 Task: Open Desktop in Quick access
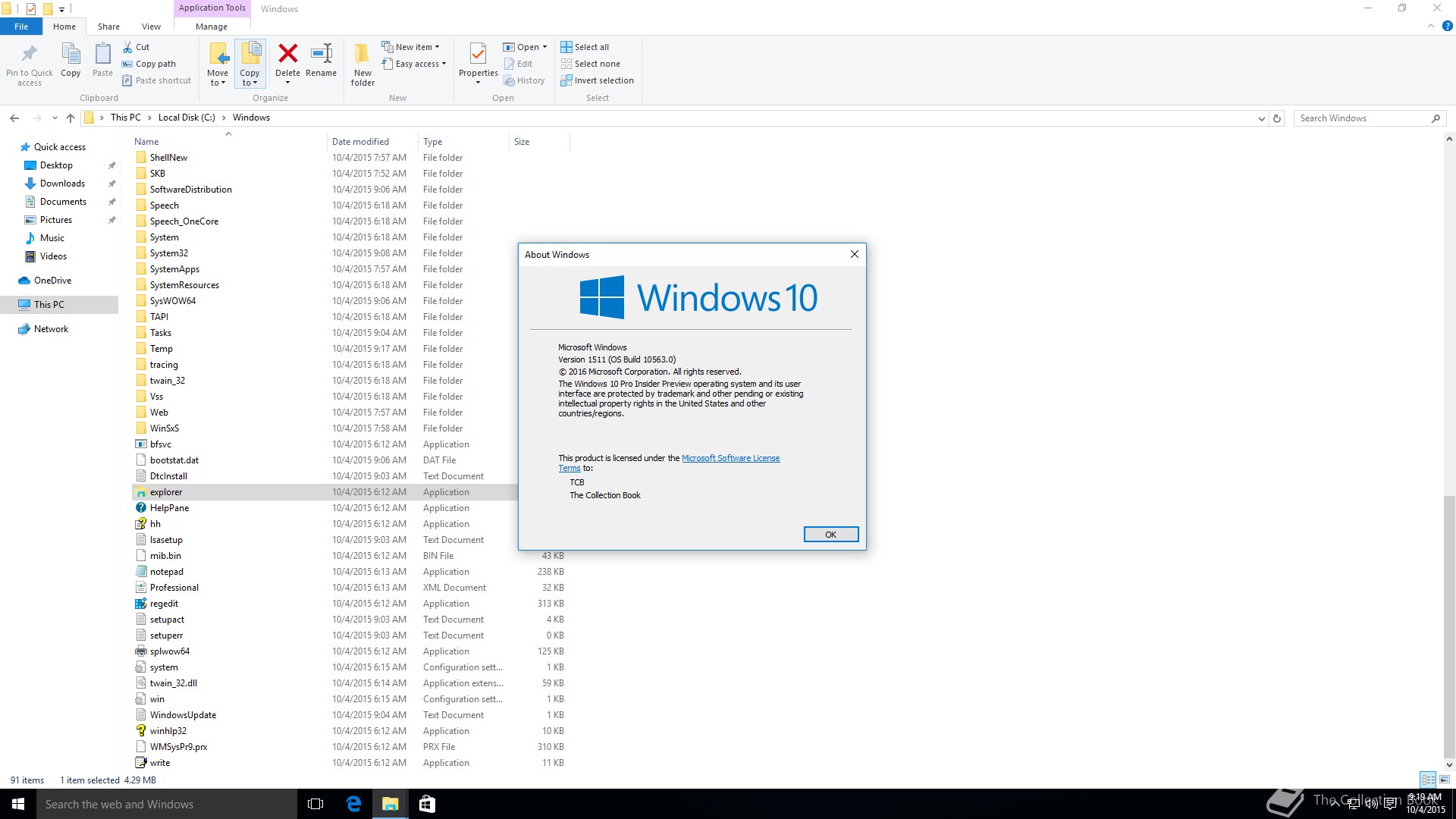pos(56,165)
